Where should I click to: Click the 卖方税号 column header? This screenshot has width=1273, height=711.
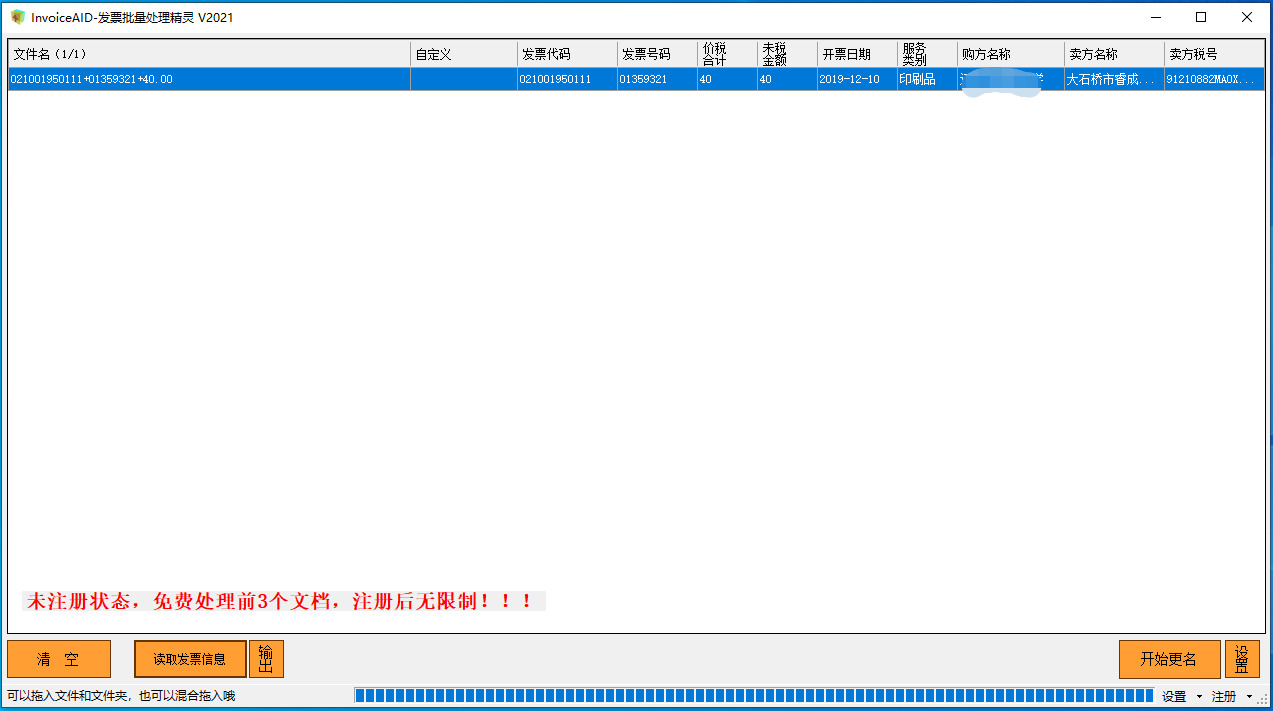[1214, 54]
